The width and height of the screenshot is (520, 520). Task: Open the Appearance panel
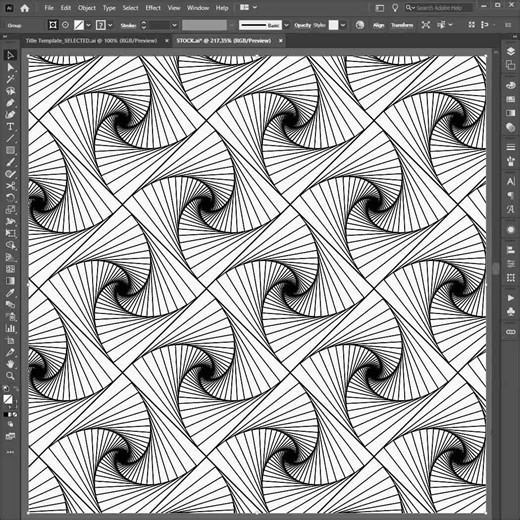tap(510, 230)
